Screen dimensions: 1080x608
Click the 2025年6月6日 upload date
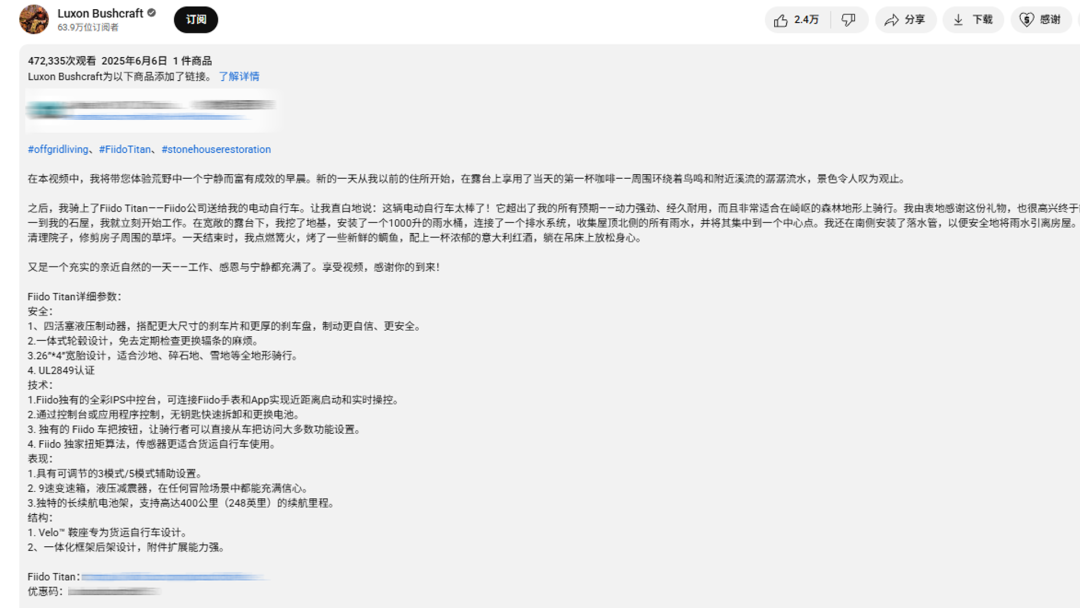[x=134, y=61]
